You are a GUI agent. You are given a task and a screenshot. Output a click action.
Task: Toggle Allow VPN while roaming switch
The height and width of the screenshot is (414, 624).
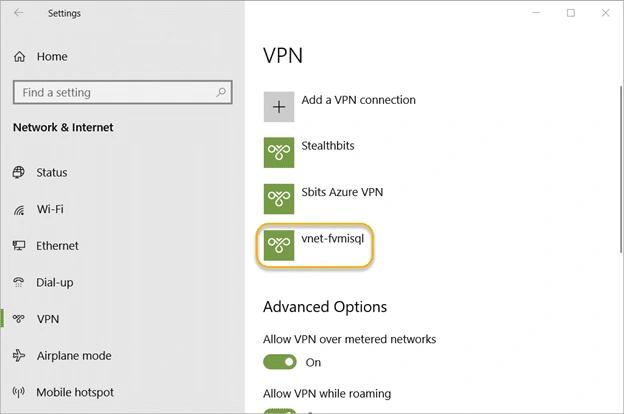[280, 411]
